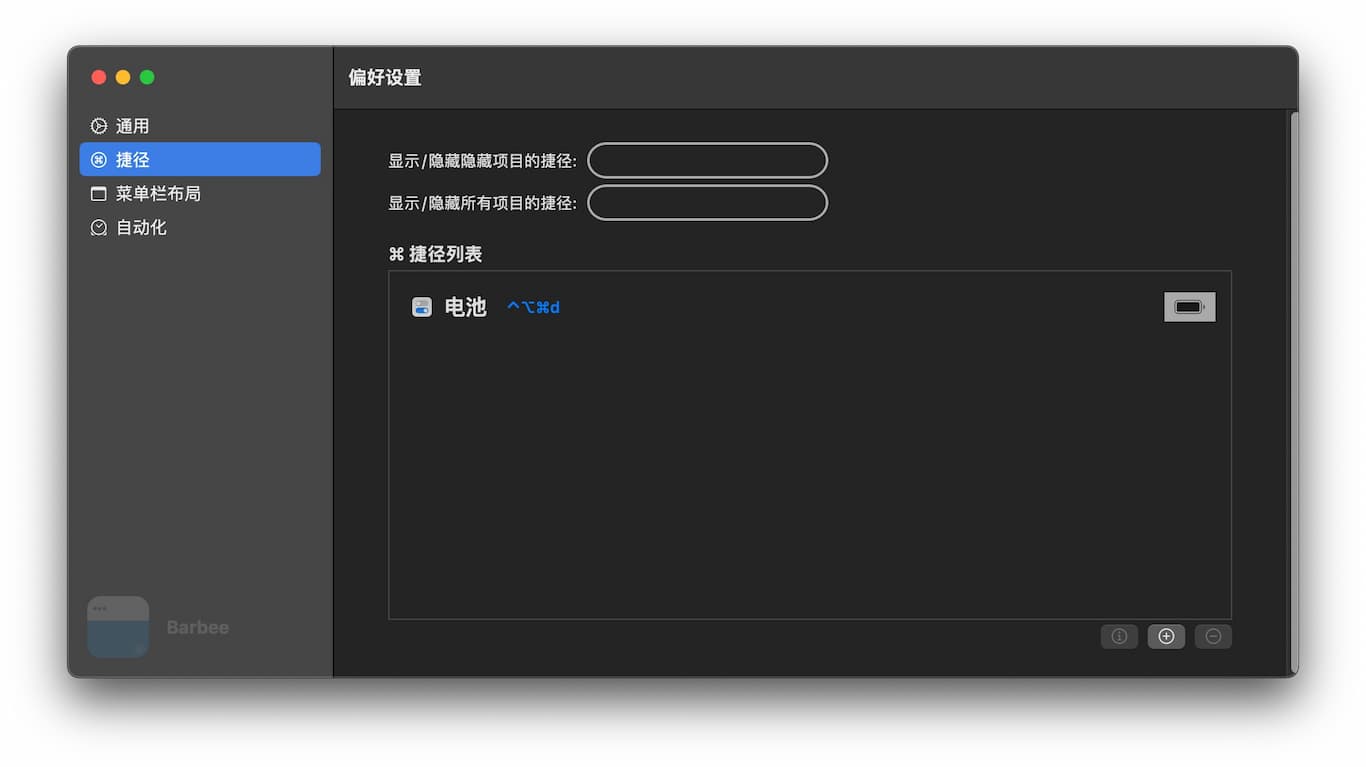Switch to 菜单栏布局 settings
The image size is (1366, 767).
[x=200, y=194]
